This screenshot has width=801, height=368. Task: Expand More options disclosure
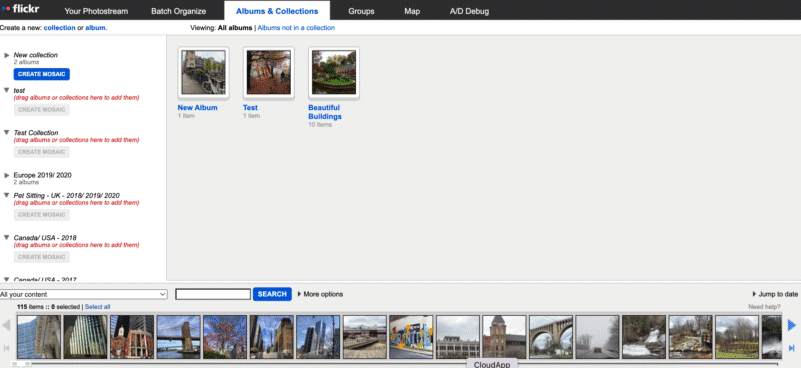(320, 294)
